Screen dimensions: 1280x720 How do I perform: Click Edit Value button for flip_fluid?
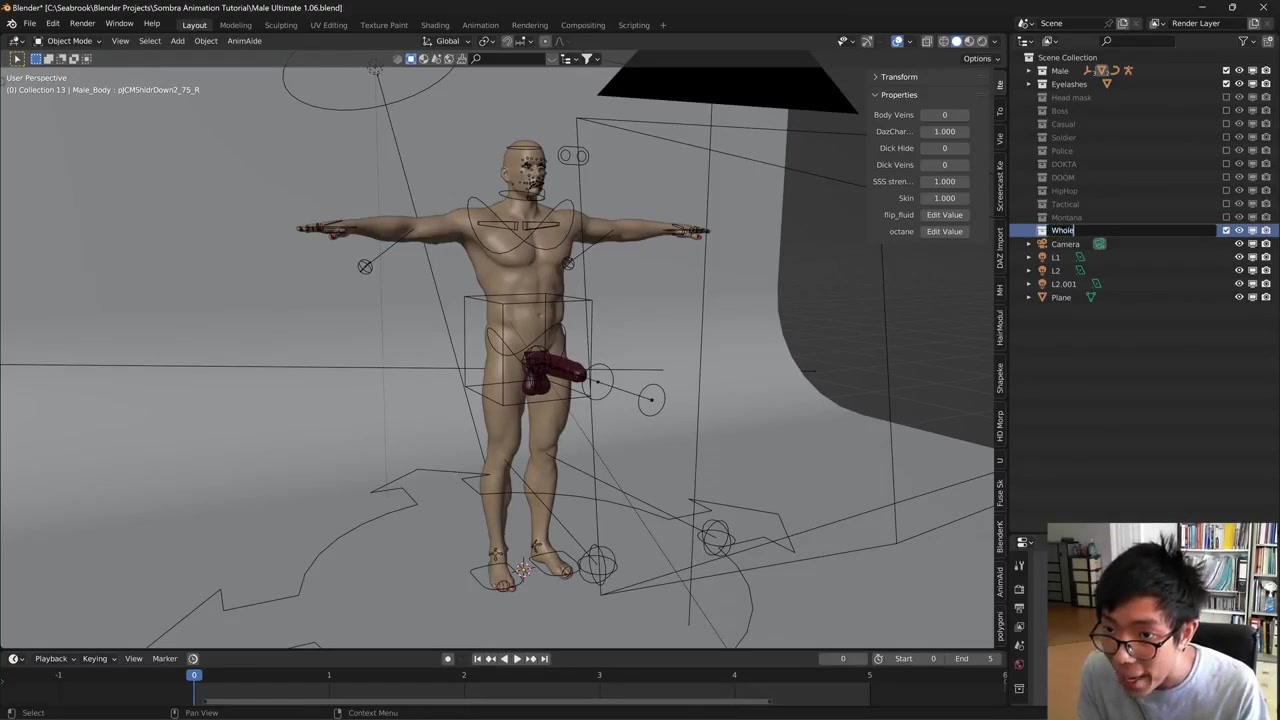(x=944, y=215)
